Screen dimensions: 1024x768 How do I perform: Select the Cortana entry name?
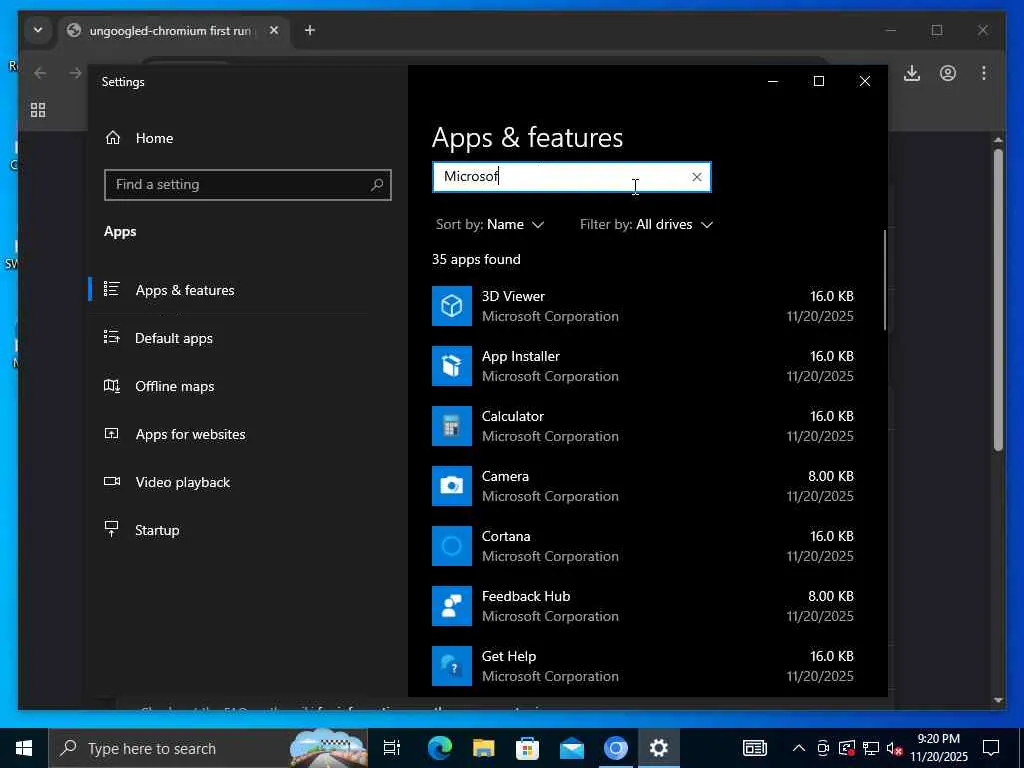(506, 537)
